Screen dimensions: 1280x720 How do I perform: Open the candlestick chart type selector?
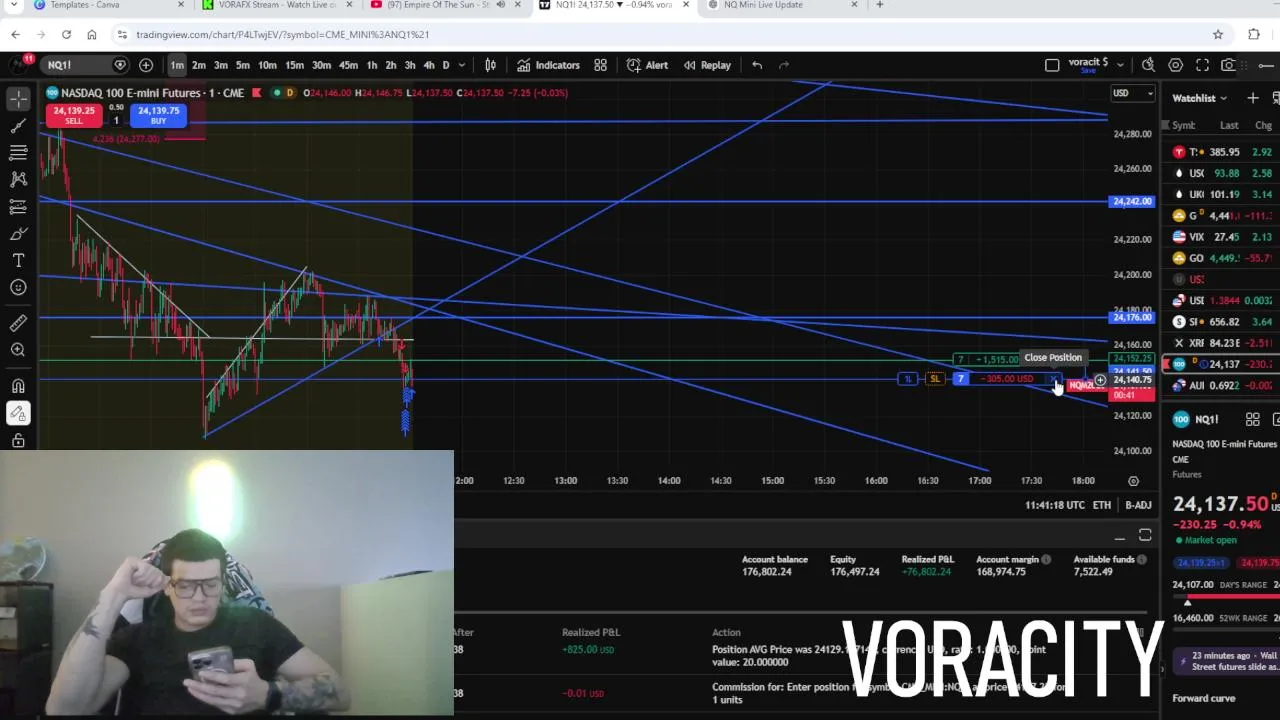point(490,65)
